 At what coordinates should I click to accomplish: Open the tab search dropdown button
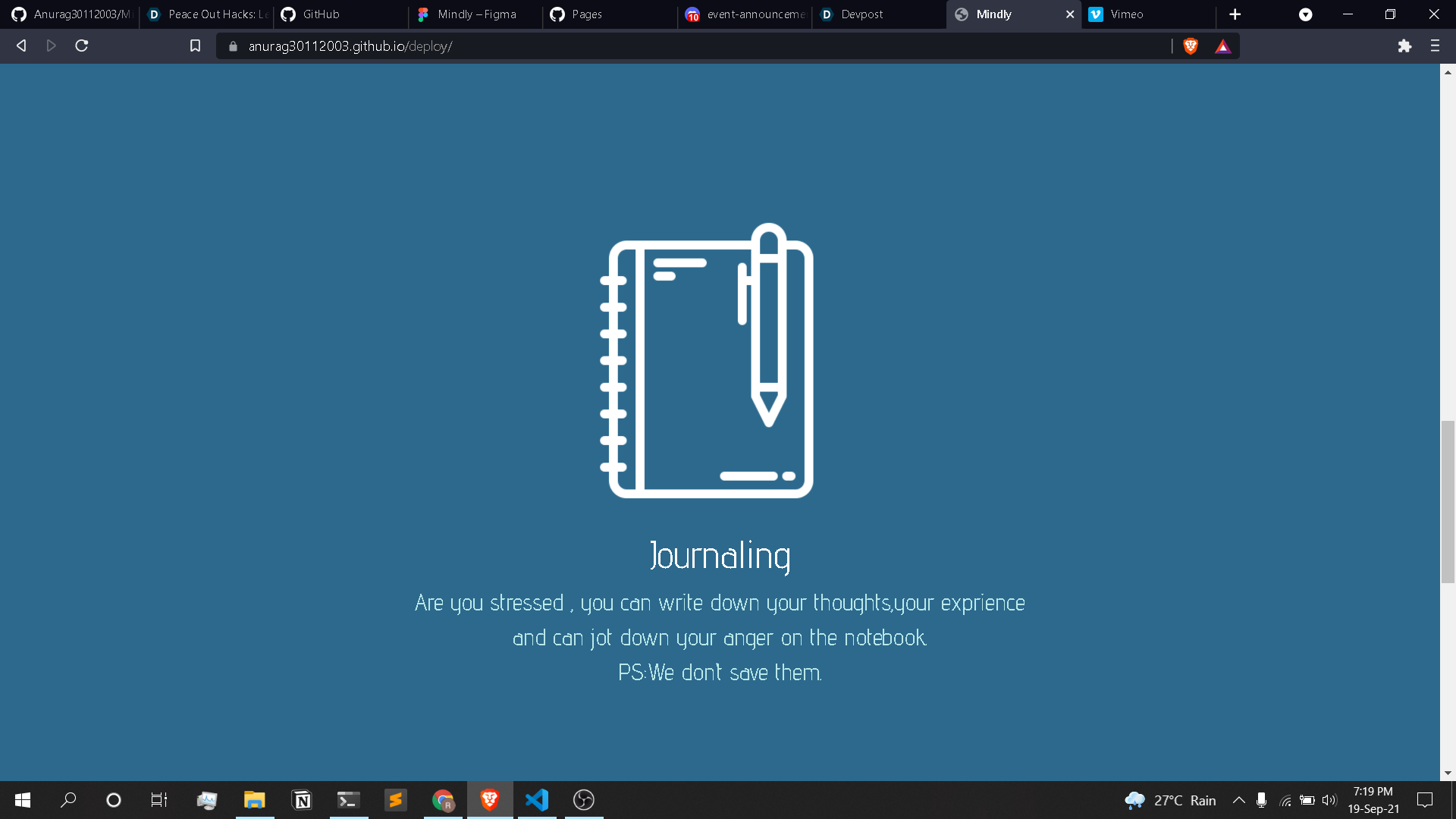coord(1305,14)
